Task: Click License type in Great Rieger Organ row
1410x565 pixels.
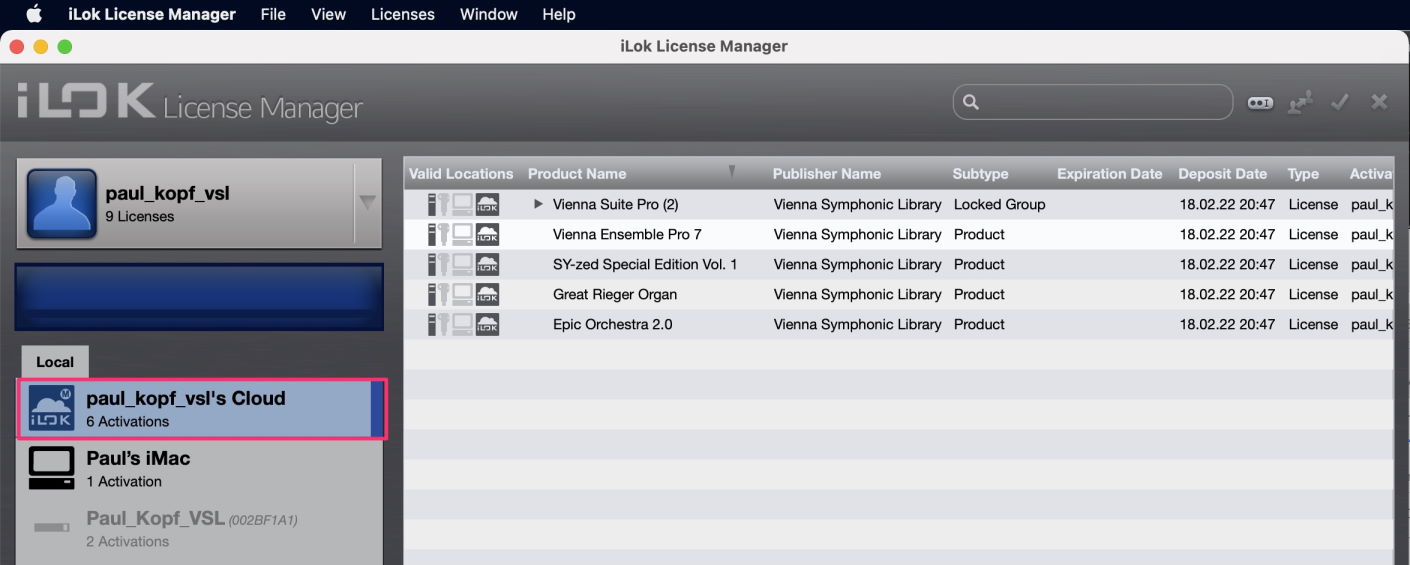Action: pyautogui.click(x=1313, y=294)
